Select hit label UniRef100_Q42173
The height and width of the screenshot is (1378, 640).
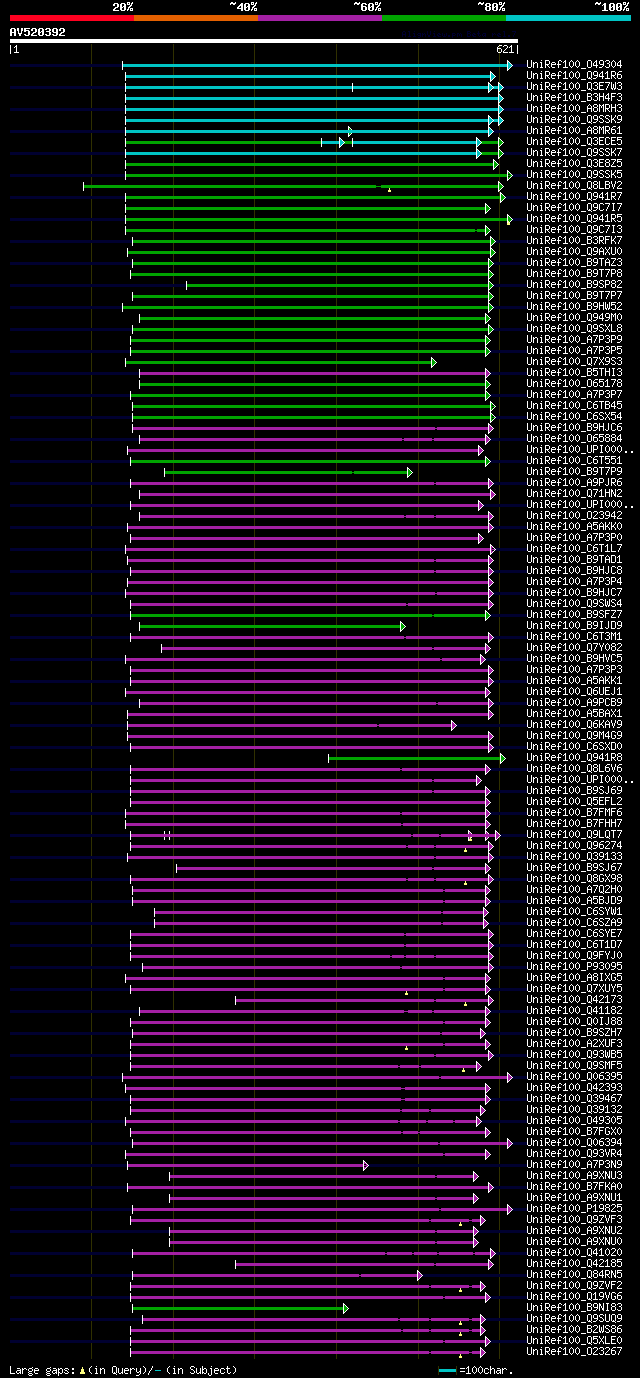point(574,1000)
